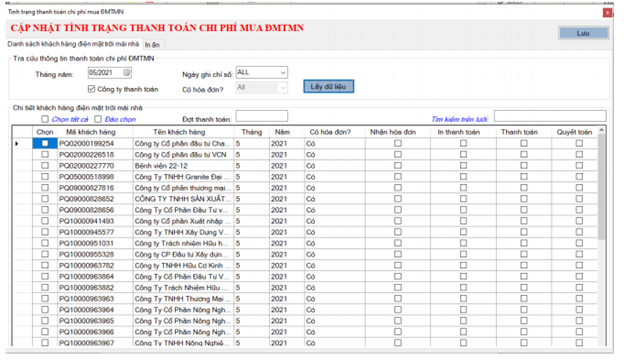This screenshot has width=624, height=360.
Task: Select customer name Công Ty TNHH Thương Mại
Action: [x=182, y=299]
